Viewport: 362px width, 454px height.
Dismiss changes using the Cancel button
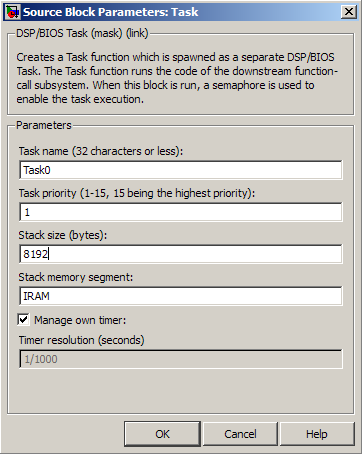pyautogui.click(x=240, y=434)
